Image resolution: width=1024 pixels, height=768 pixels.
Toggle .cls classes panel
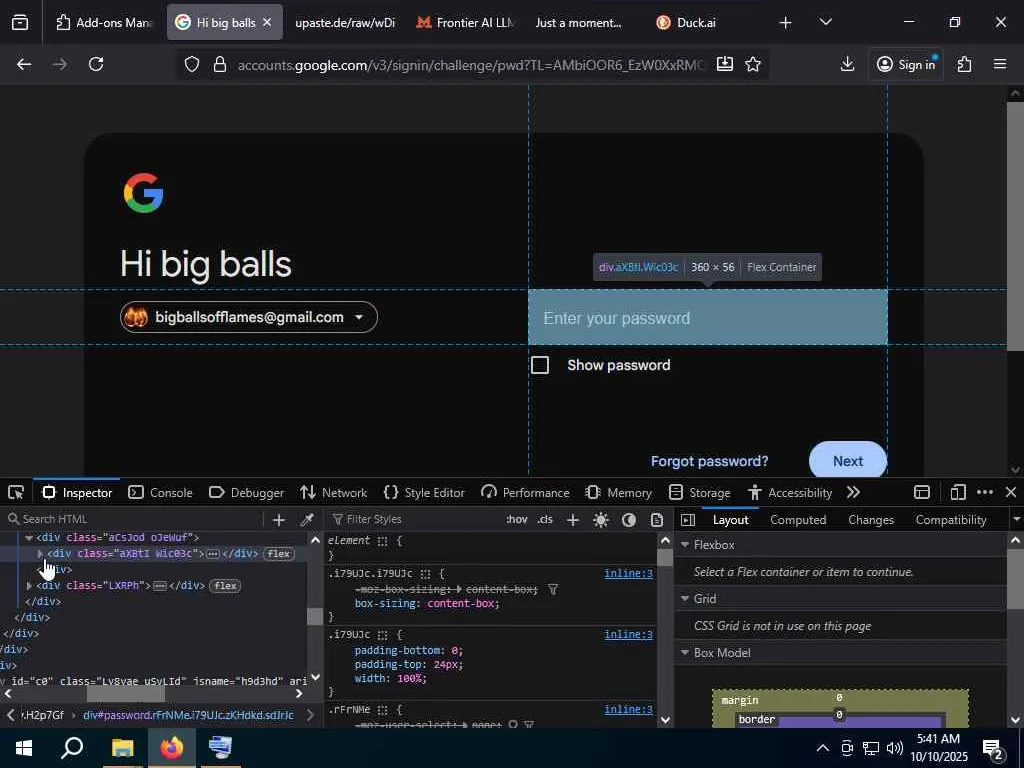545,520
